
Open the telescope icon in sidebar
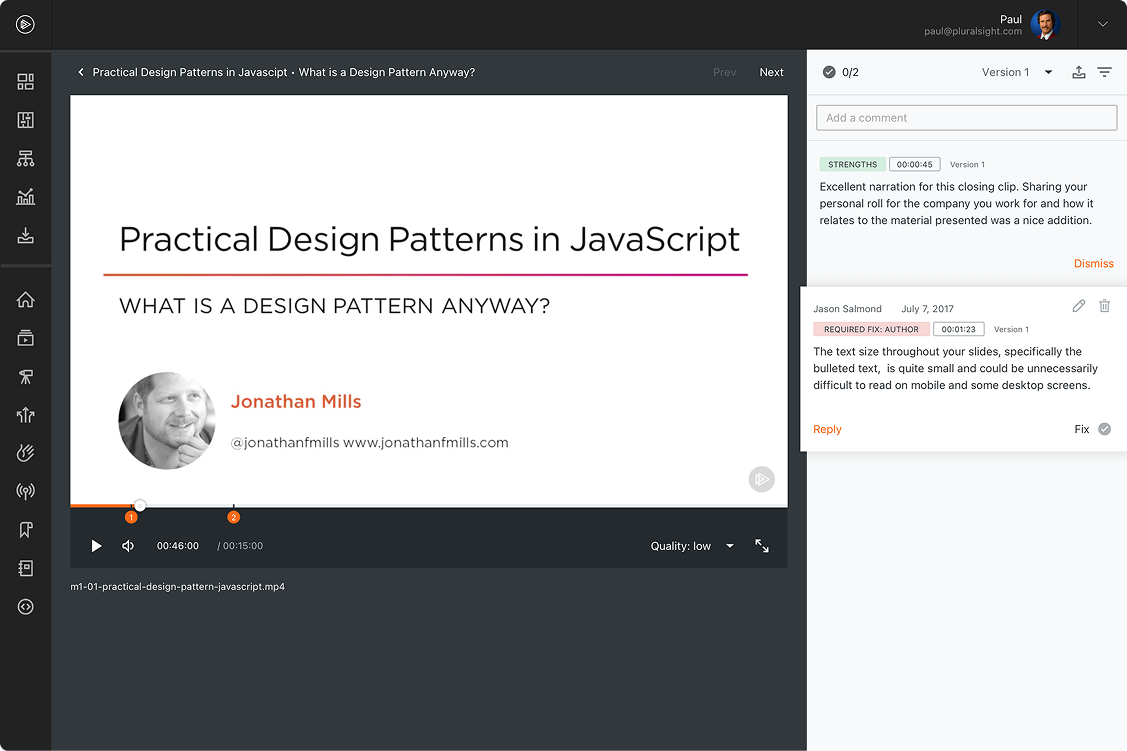[25, 377]
